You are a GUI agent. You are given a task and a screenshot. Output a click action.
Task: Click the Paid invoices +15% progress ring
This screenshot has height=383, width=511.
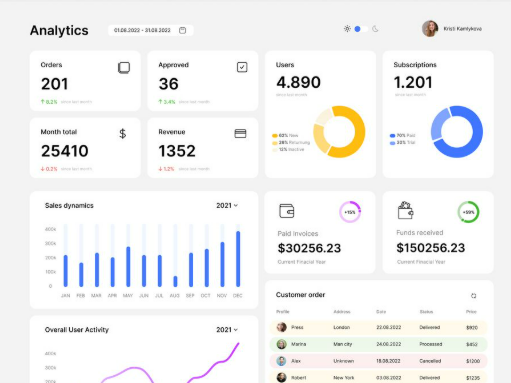pyautogui.click(x=350, y=212)
